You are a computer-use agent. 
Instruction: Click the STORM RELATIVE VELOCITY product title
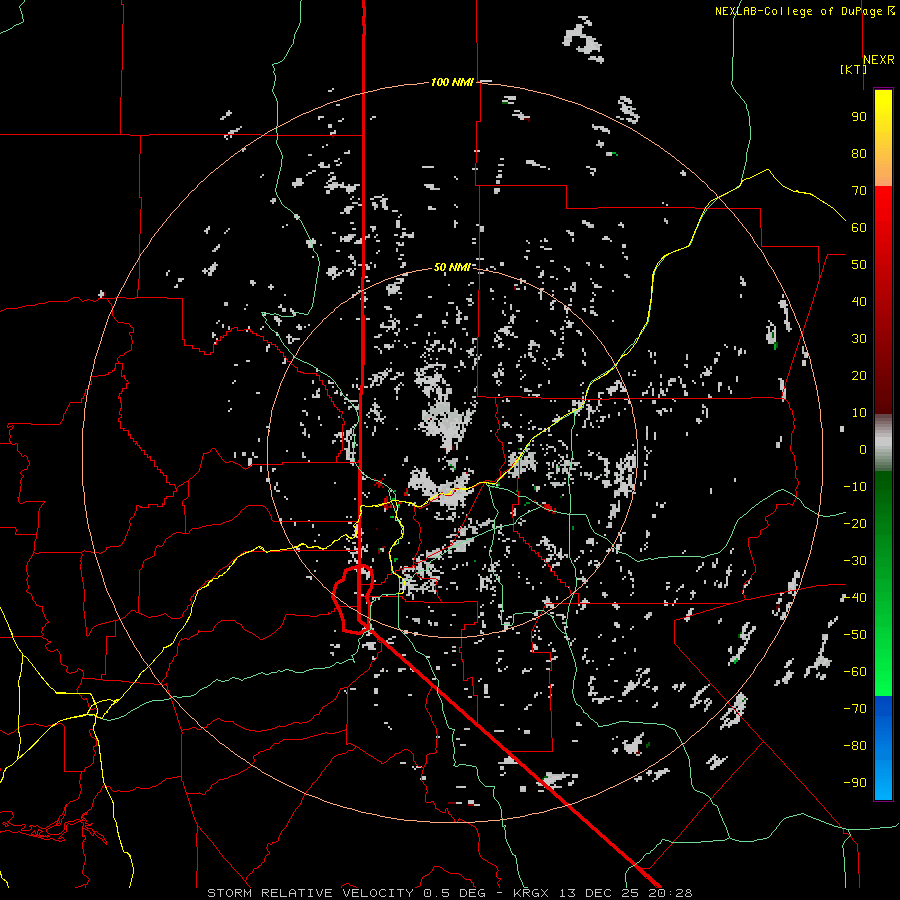click(310, 893)
